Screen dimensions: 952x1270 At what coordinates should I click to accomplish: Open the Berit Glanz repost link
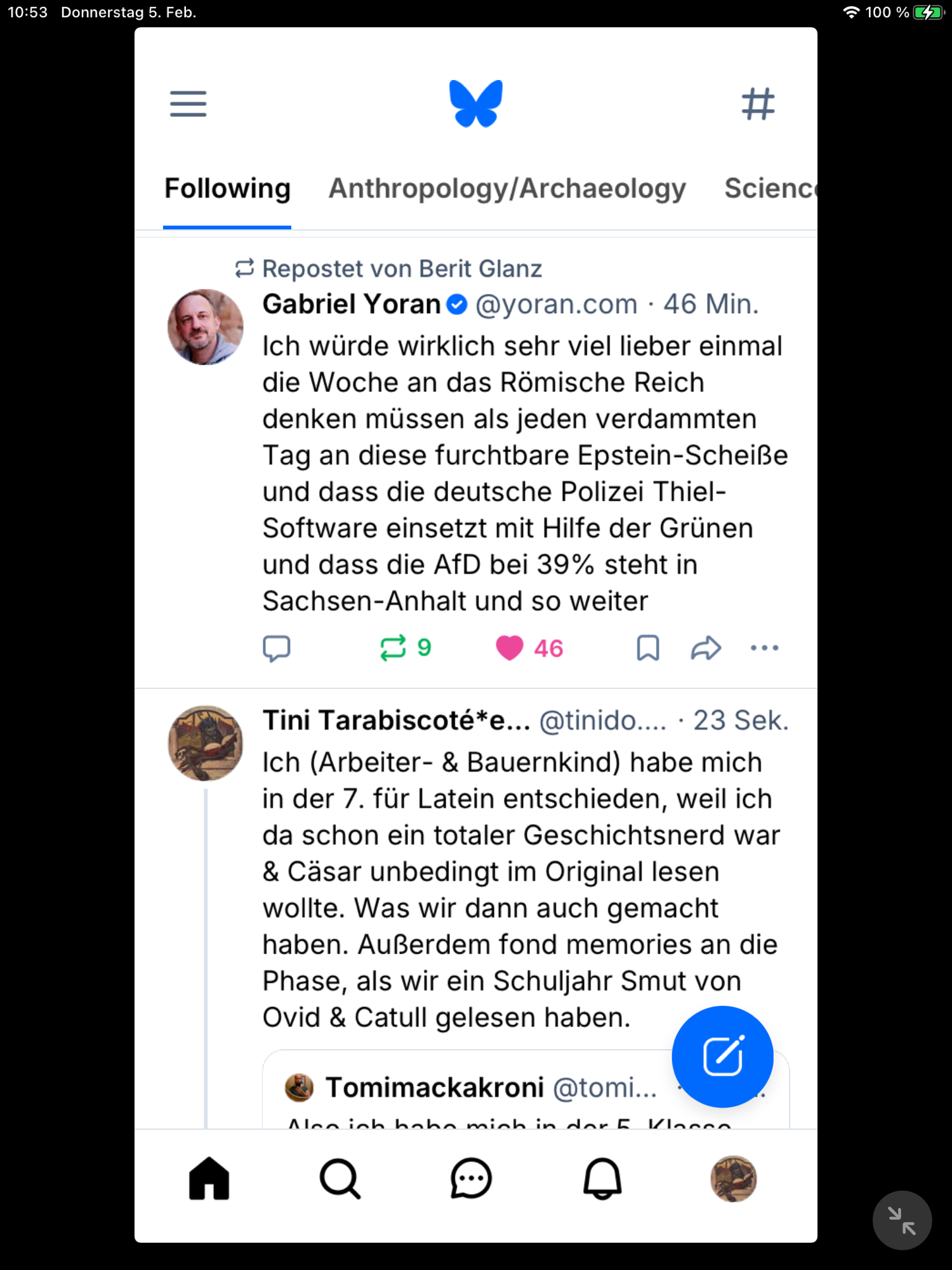click(x=402, y=269)
